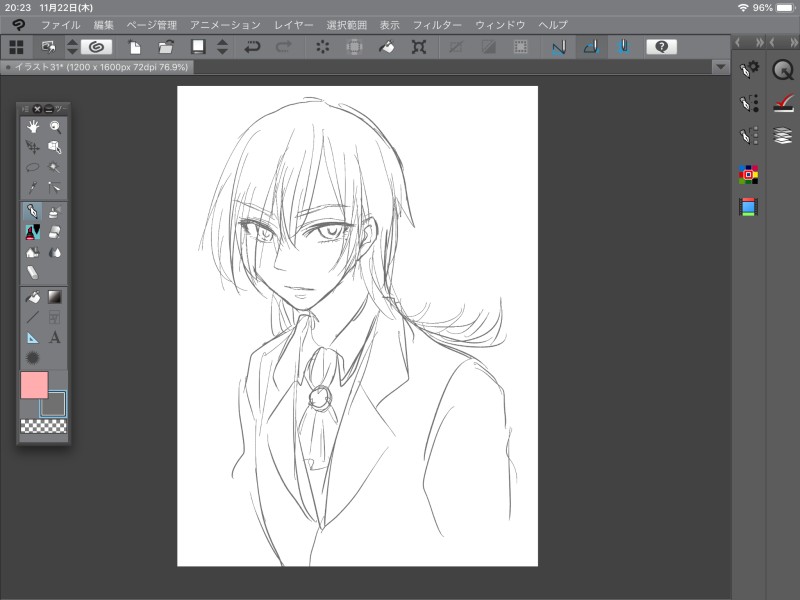Image resolution: width=800 pixels, height=600 pixels.
Task: Click the Undo arrow
Action: [252, 47]
